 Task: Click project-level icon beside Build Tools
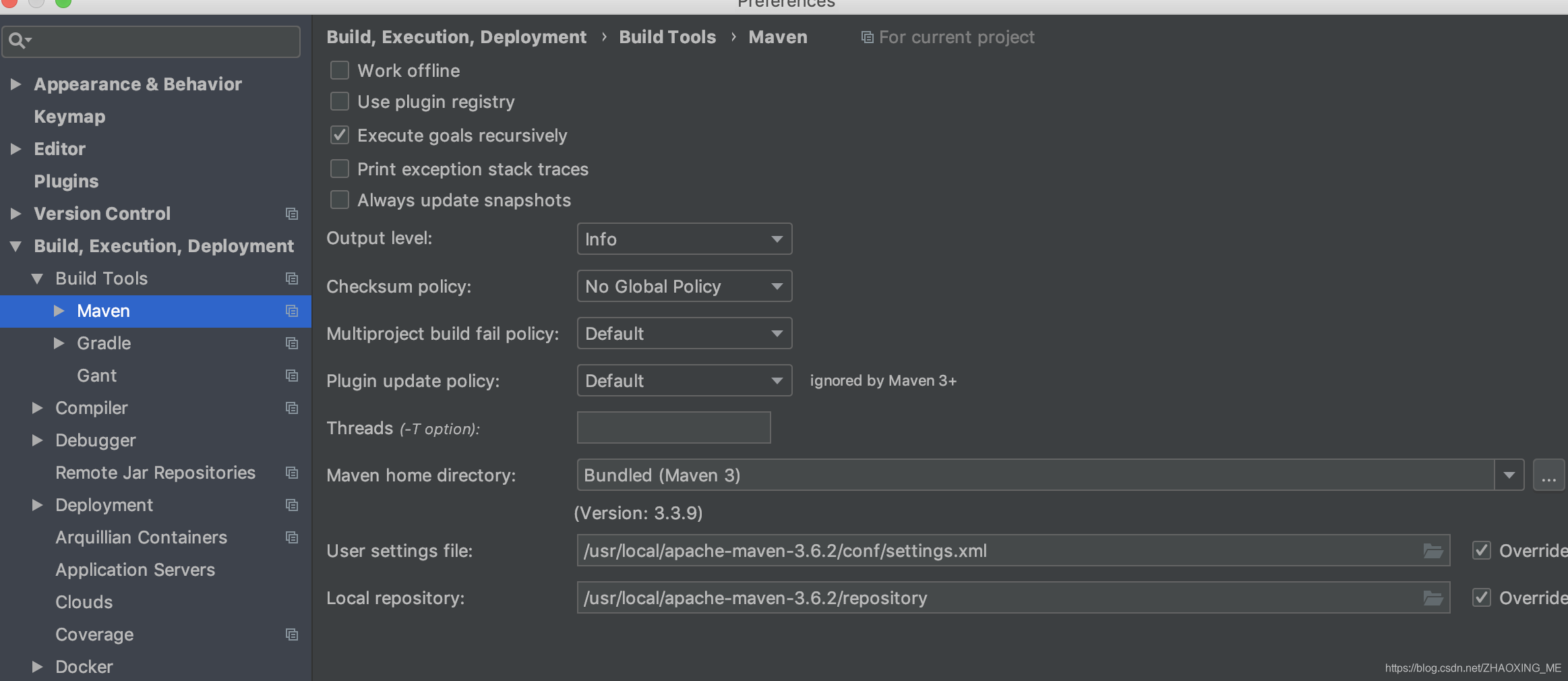[x=292, y=278]
